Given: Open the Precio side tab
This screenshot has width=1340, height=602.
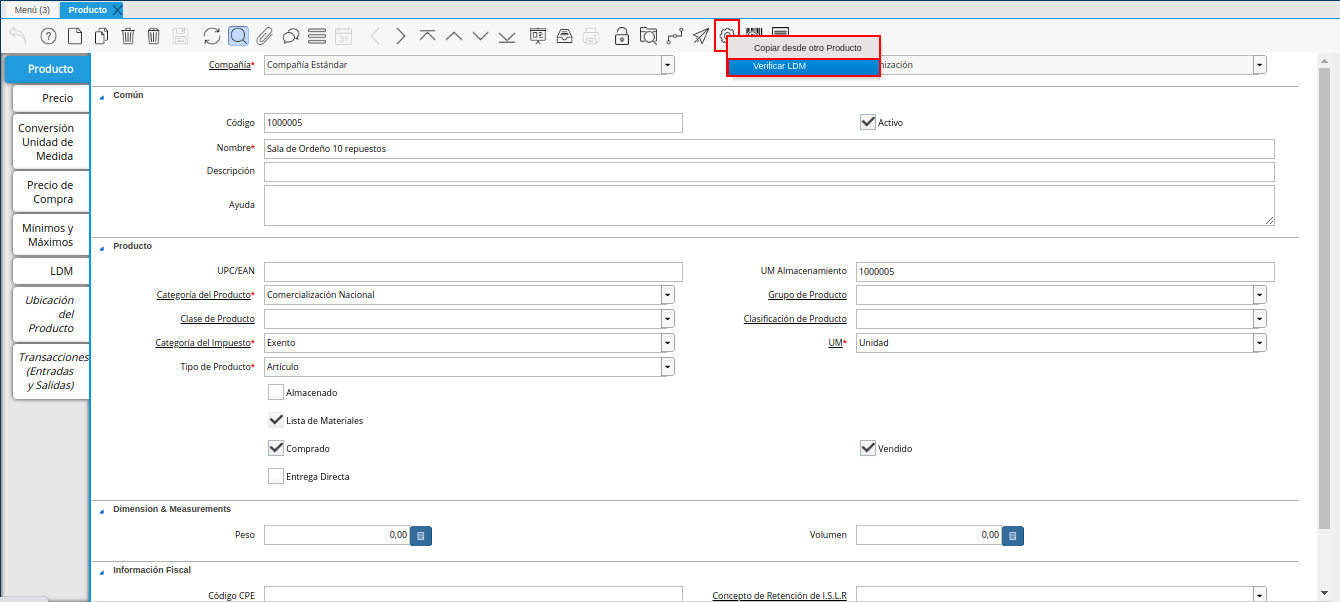Looking at the screenshot, I should 52,98.
